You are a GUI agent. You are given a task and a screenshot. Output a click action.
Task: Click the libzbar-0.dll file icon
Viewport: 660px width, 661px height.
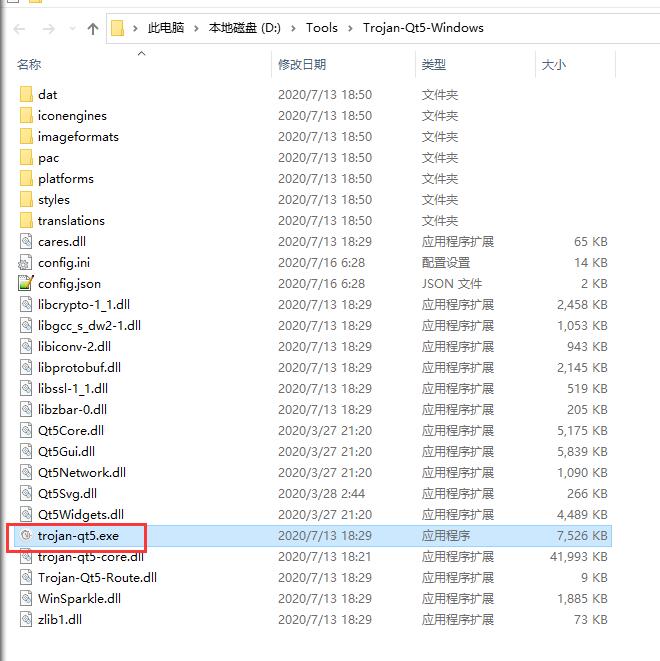(26, 409)
